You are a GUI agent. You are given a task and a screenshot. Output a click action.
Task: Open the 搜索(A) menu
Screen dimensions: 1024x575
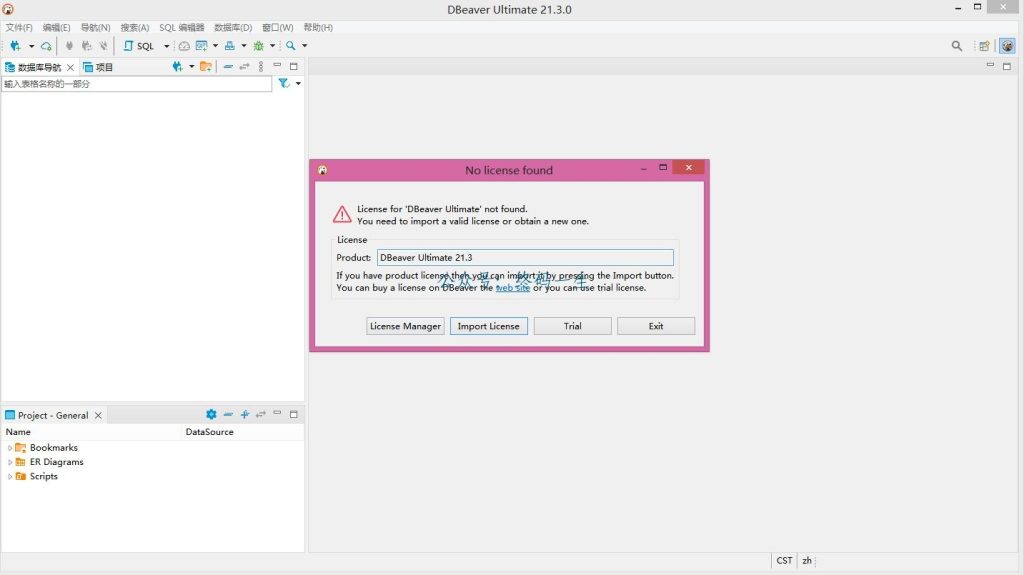(135, 27)
